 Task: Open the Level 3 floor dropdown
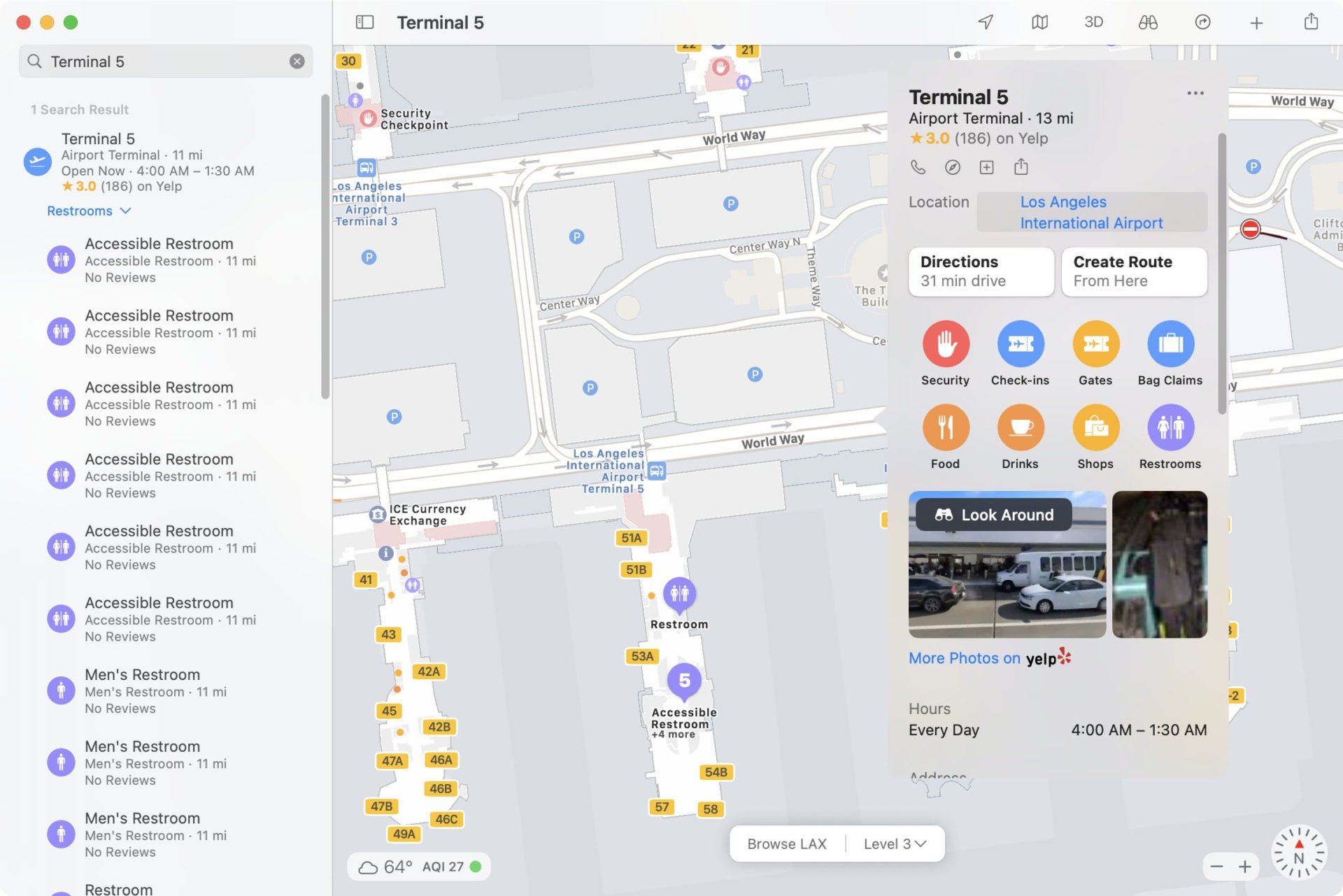(x=895, y=844)
